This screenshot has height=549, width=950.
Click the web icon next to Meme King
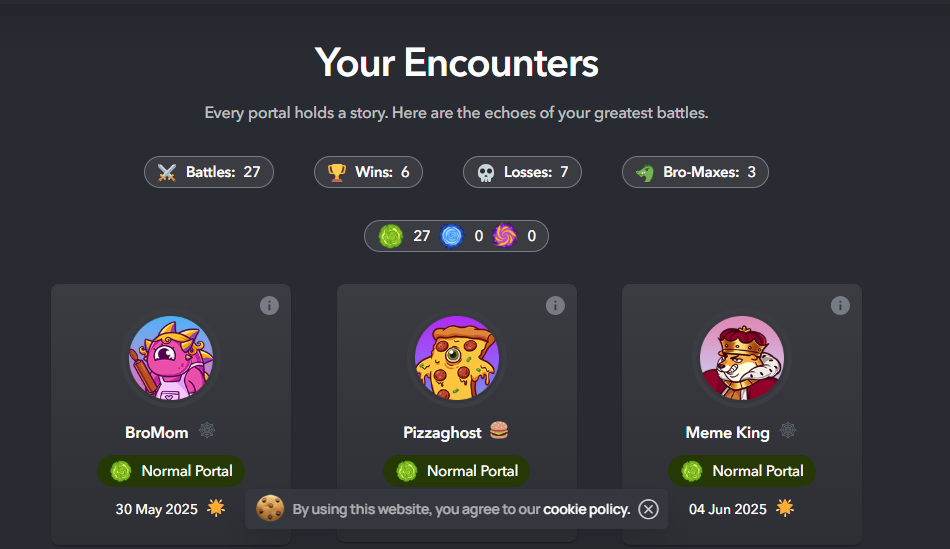tap(788, 431)
